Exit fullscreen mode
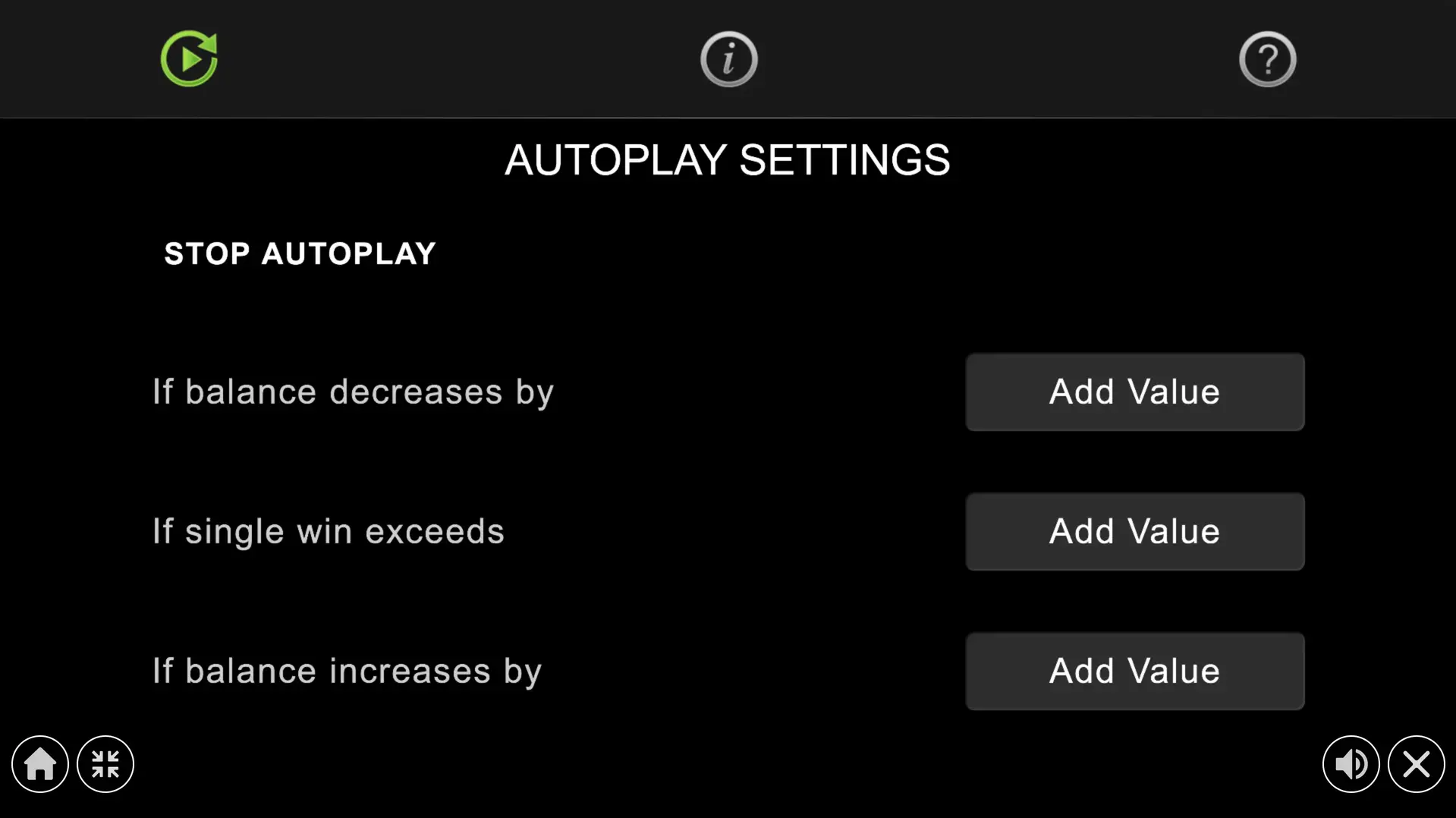The height and width of the screenshot is (818, 1456). pos(105,763)
